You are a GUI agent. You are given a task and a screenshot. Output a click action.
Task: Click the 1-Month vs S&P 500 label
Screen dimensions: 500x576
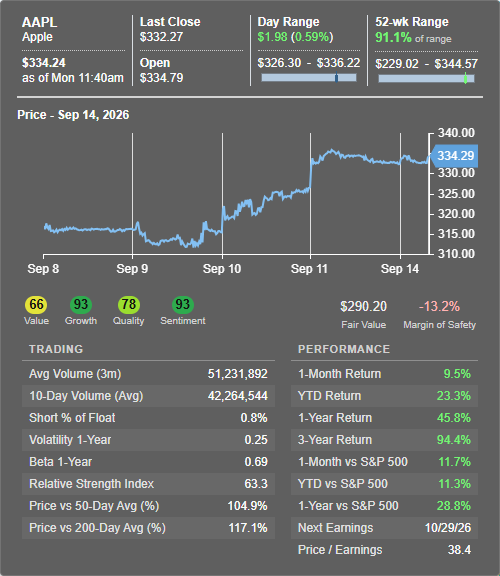pos(353,462)
